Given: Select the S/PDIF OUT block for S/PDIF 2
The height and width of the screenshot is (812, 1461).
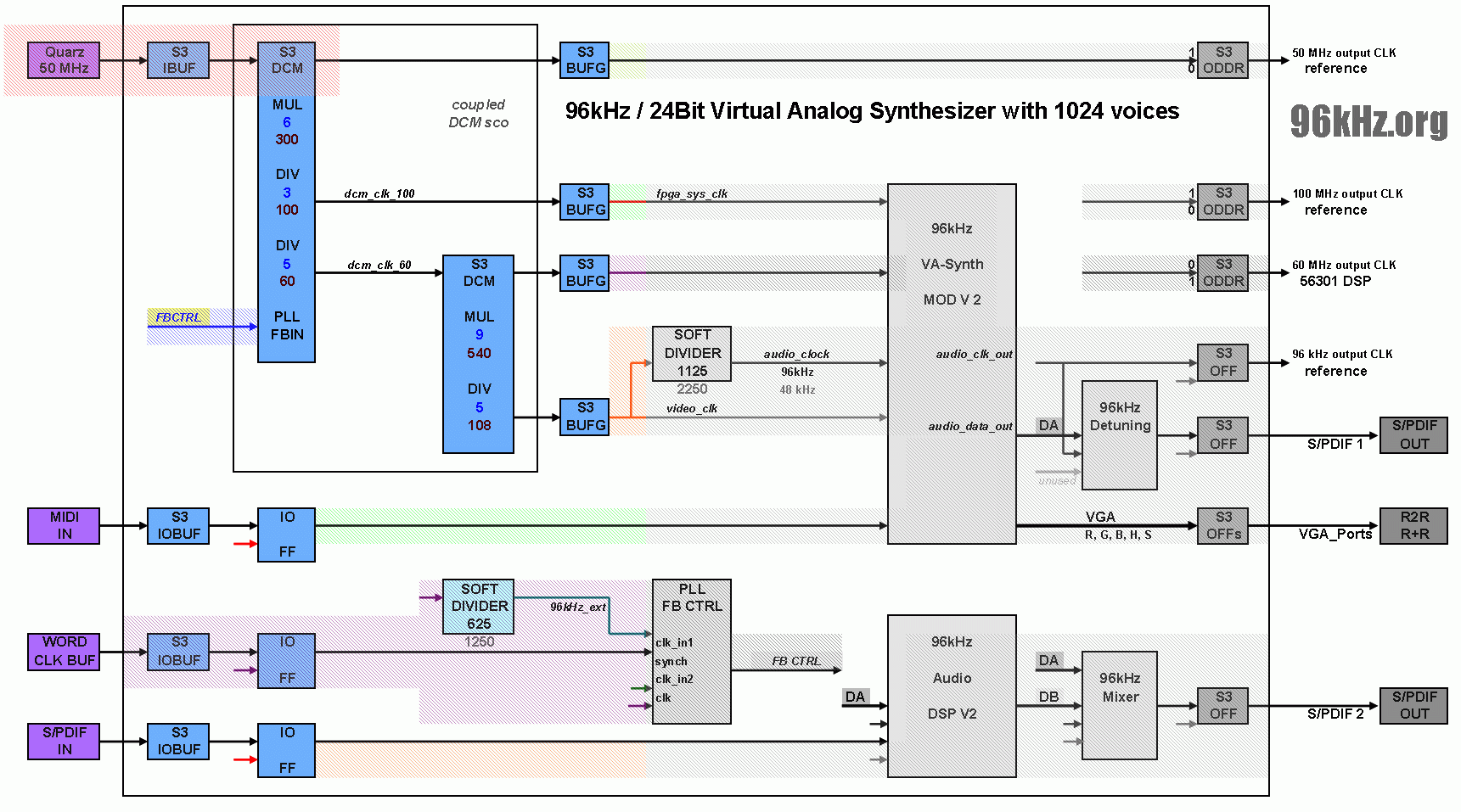Looking at the screenshot, I should [x=1413, y=705].
